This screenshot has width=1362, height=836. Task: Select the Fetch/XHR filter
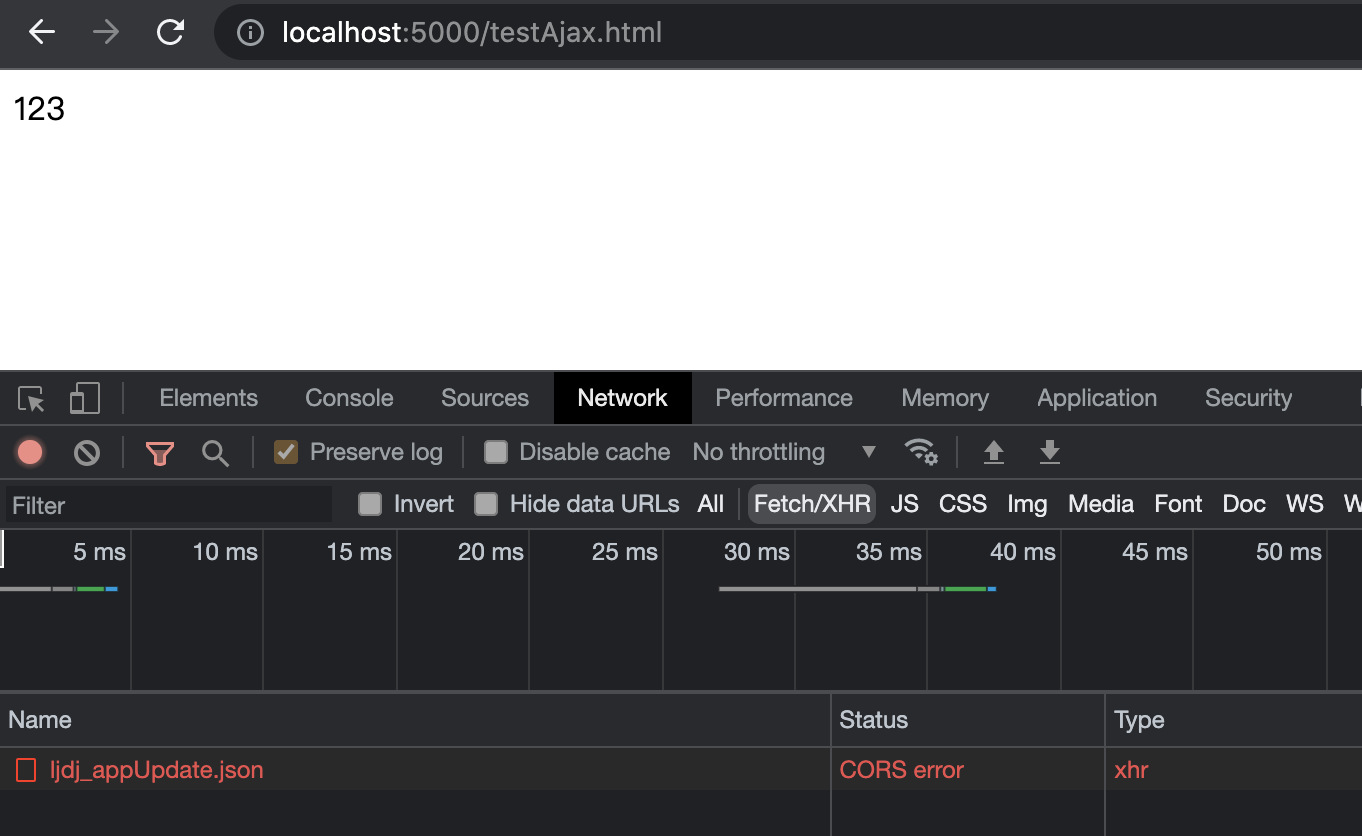tap(812, 504)
